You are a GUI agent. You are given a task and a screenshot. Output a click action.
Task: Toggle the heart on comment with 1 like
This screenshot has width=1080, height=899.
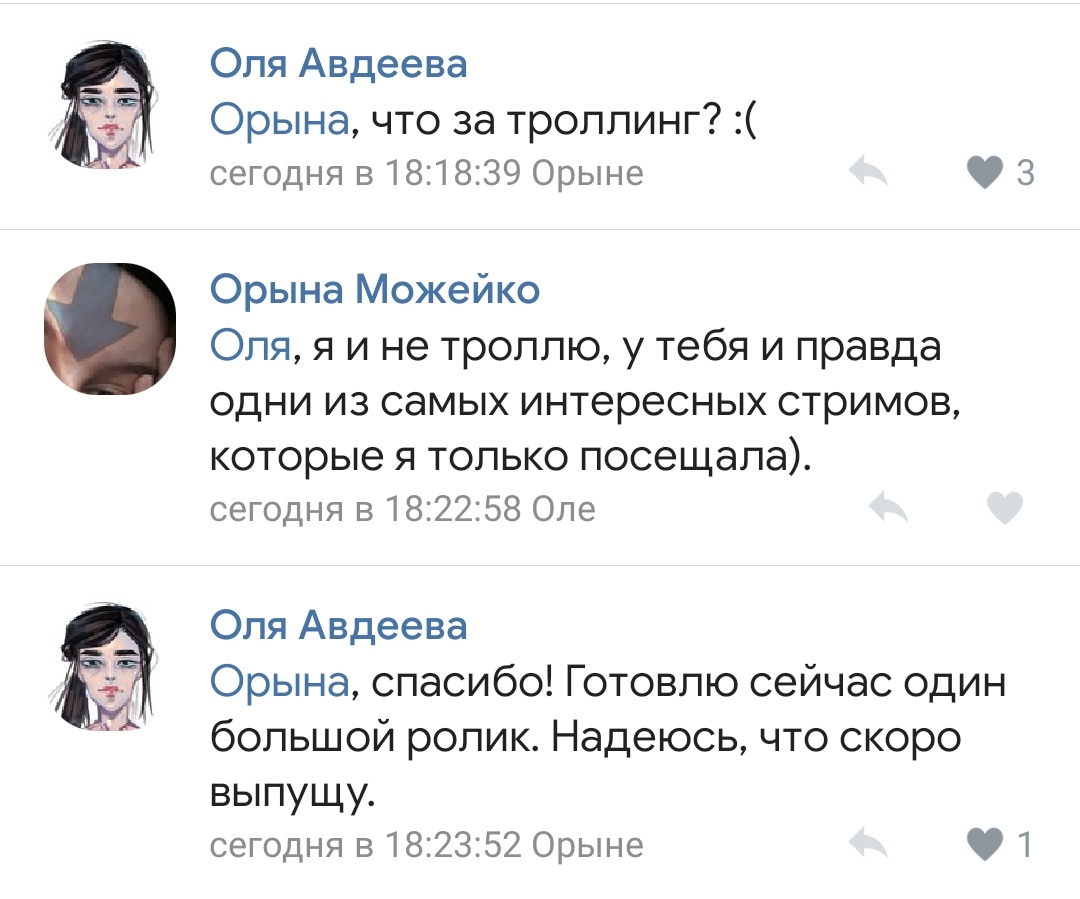tap(989, 844)
